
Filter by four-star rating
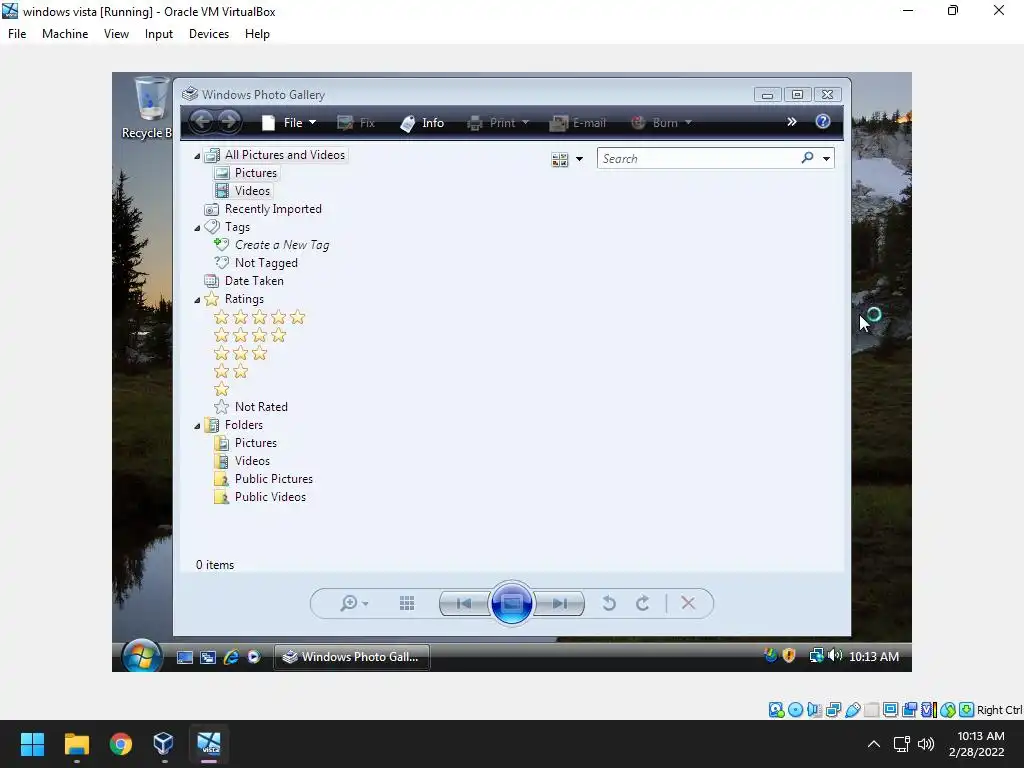click(x=250, y=336)
